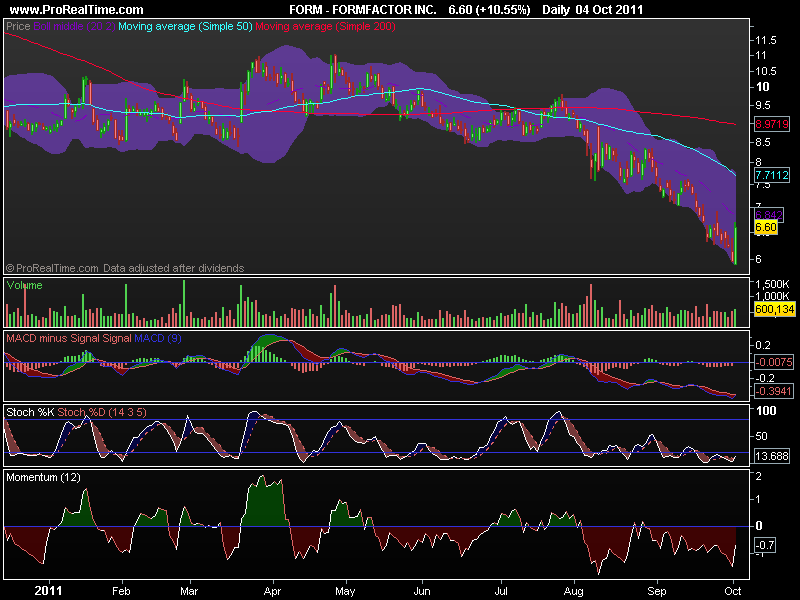This screenshot has width=800, height=600.
Task: Click the -0.3941 MACD value tag
Action: tap(773, 391)
